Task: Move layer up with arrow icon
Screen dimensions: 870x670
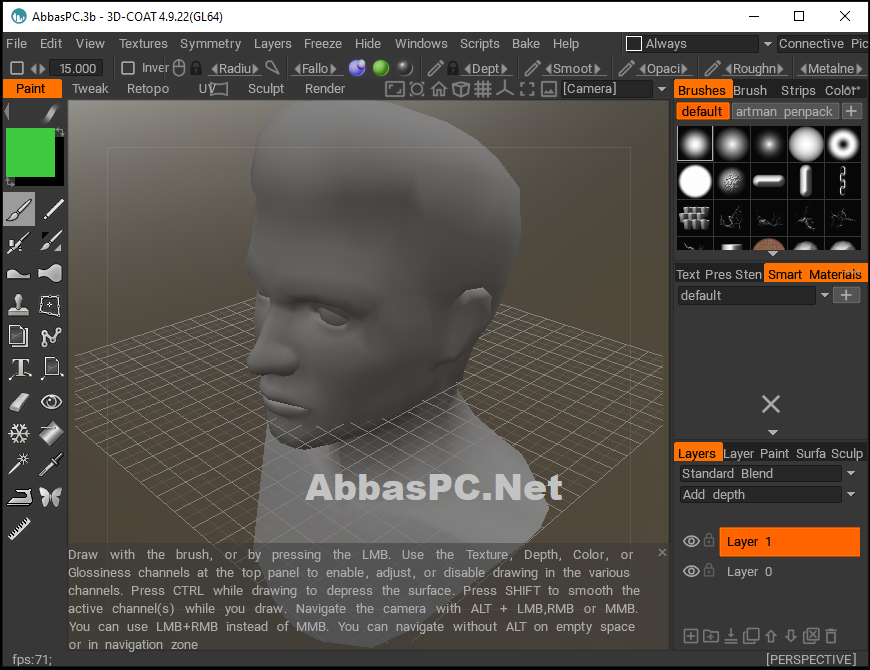Action: [771, 636]
